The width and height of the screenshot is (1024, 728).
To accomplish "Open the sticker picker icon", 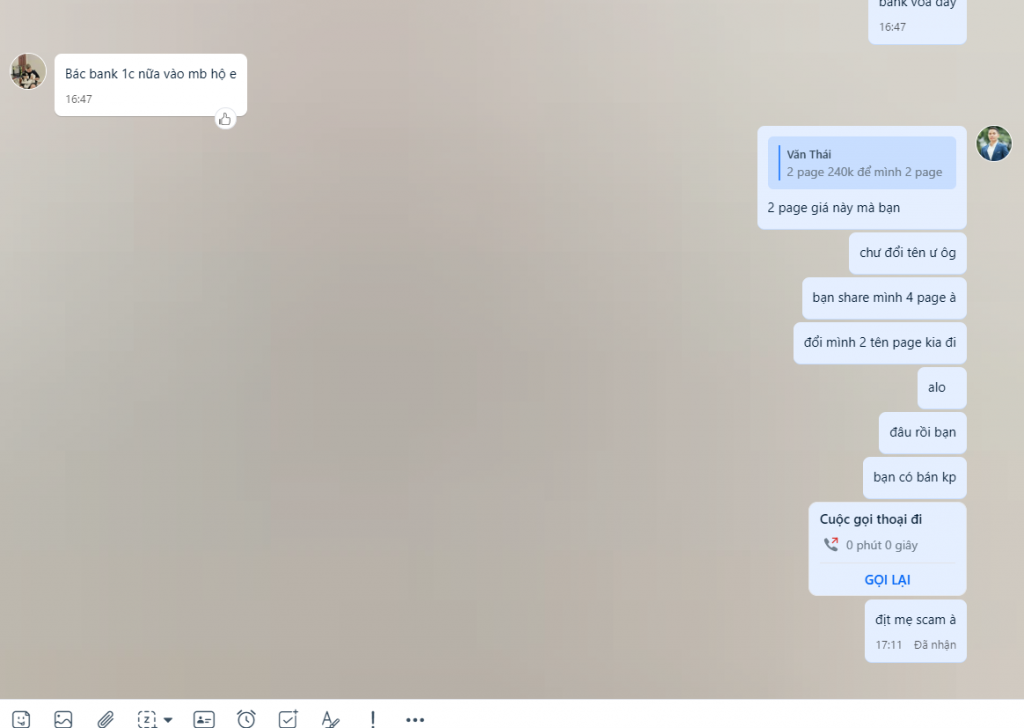I will click(21, 718).
